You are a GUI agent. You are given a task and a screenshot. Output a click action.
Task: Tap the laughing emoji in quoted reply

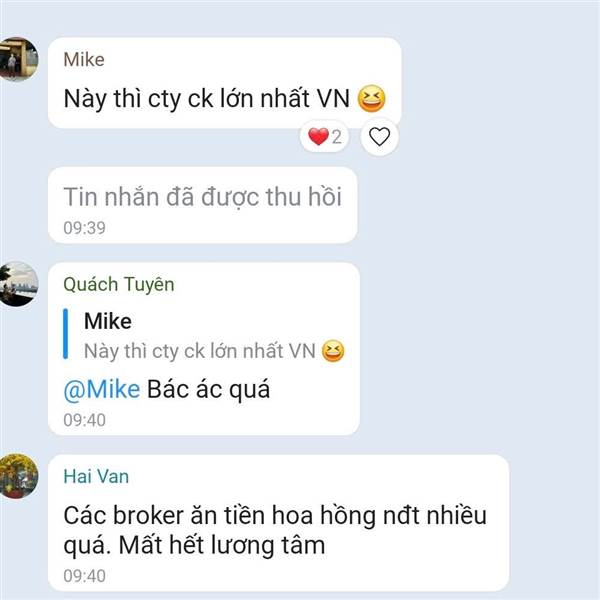tap(333, 351)
